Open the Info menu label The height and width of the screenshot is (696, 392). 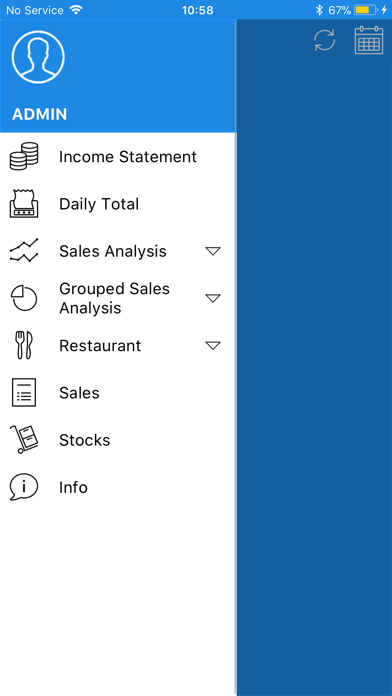(73, 487)
